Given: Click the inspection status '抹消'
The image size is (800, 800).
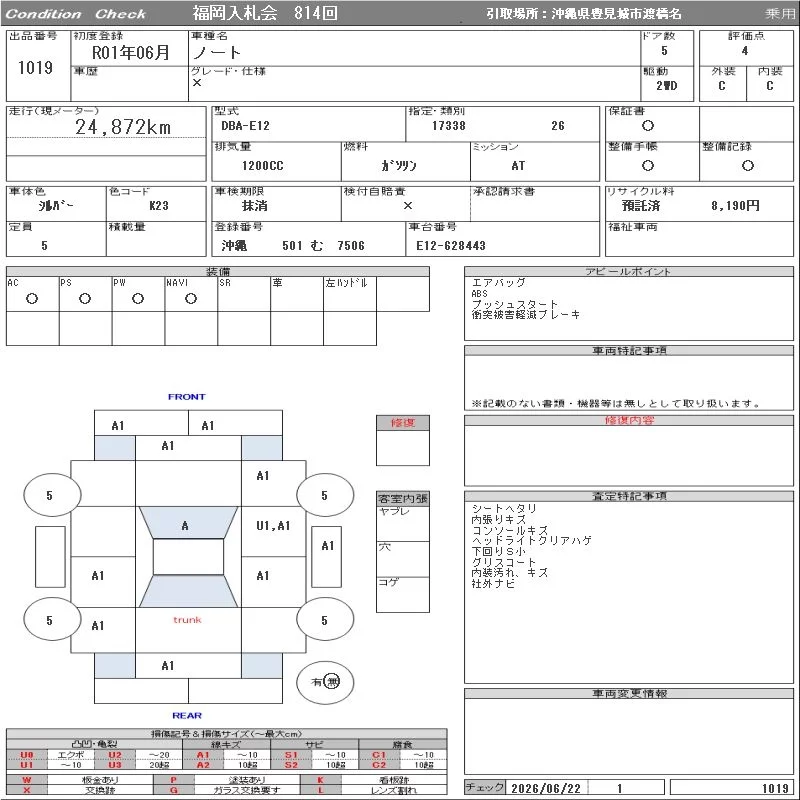Looking at the screenshot, I should point(255,206).
